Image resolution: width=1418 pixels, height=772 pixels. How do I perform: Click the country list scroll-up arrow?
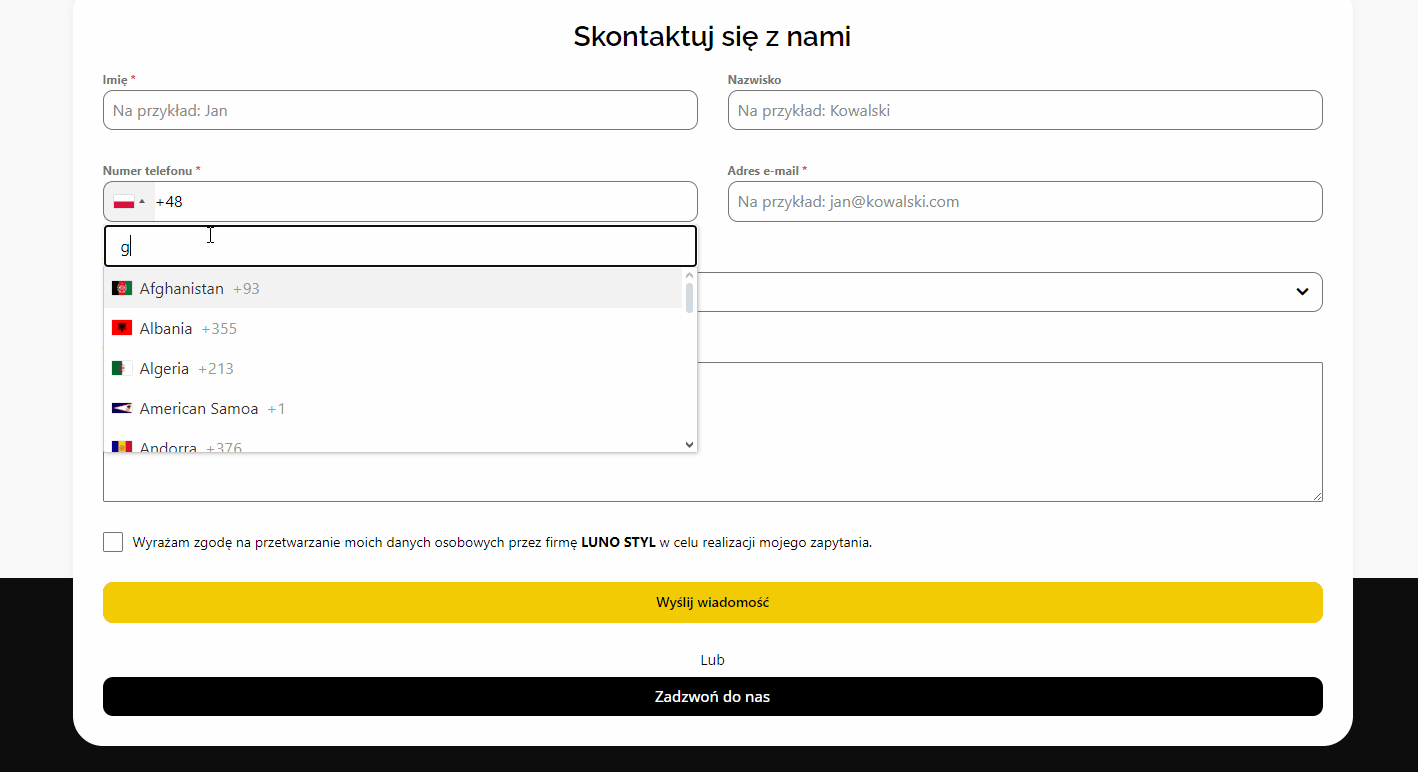coord(689,275)
